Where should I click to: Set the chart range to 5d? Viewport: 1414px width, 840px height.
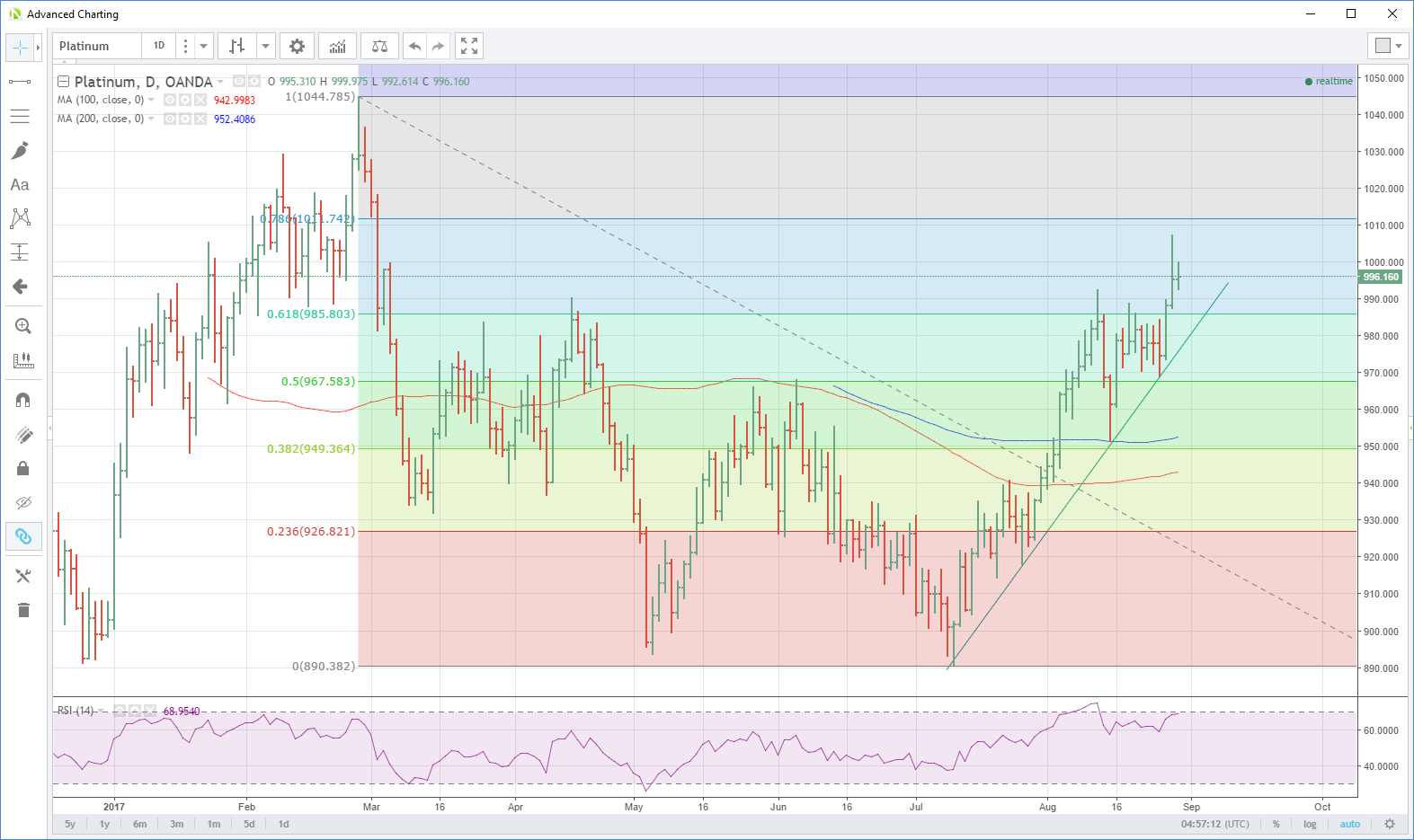(249, 824)
